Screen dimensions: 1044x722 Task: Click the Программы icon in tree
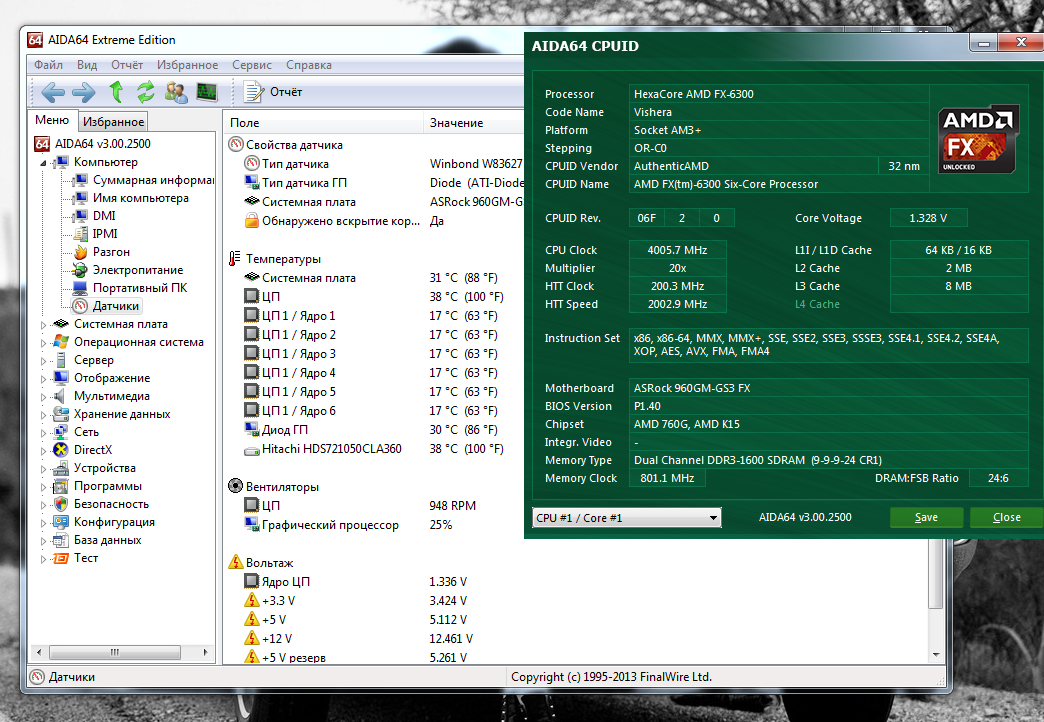click(x=61, y=486)
